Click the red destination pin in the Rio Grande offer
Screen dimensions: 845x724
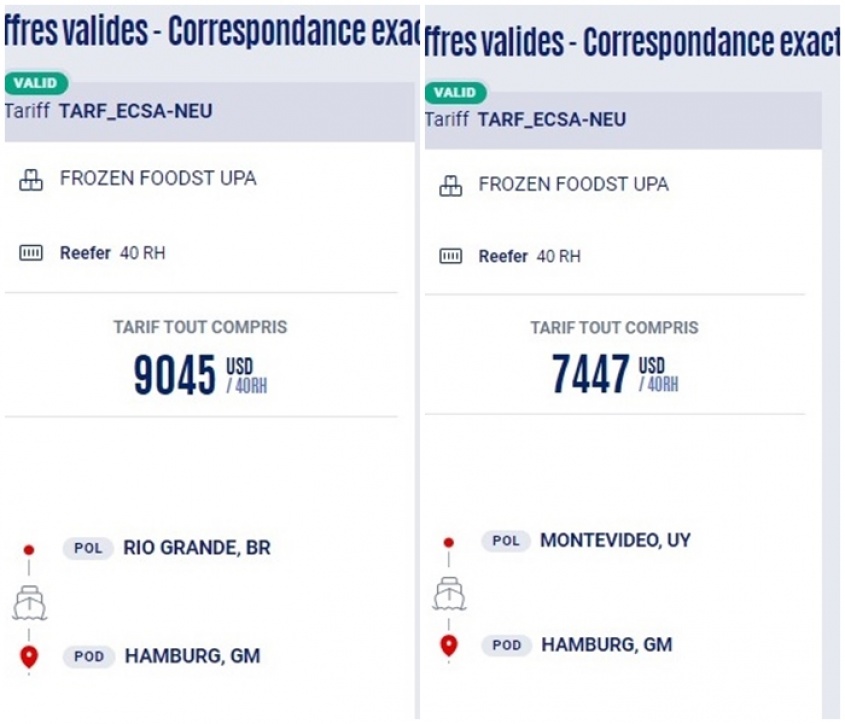coord(29,657)
